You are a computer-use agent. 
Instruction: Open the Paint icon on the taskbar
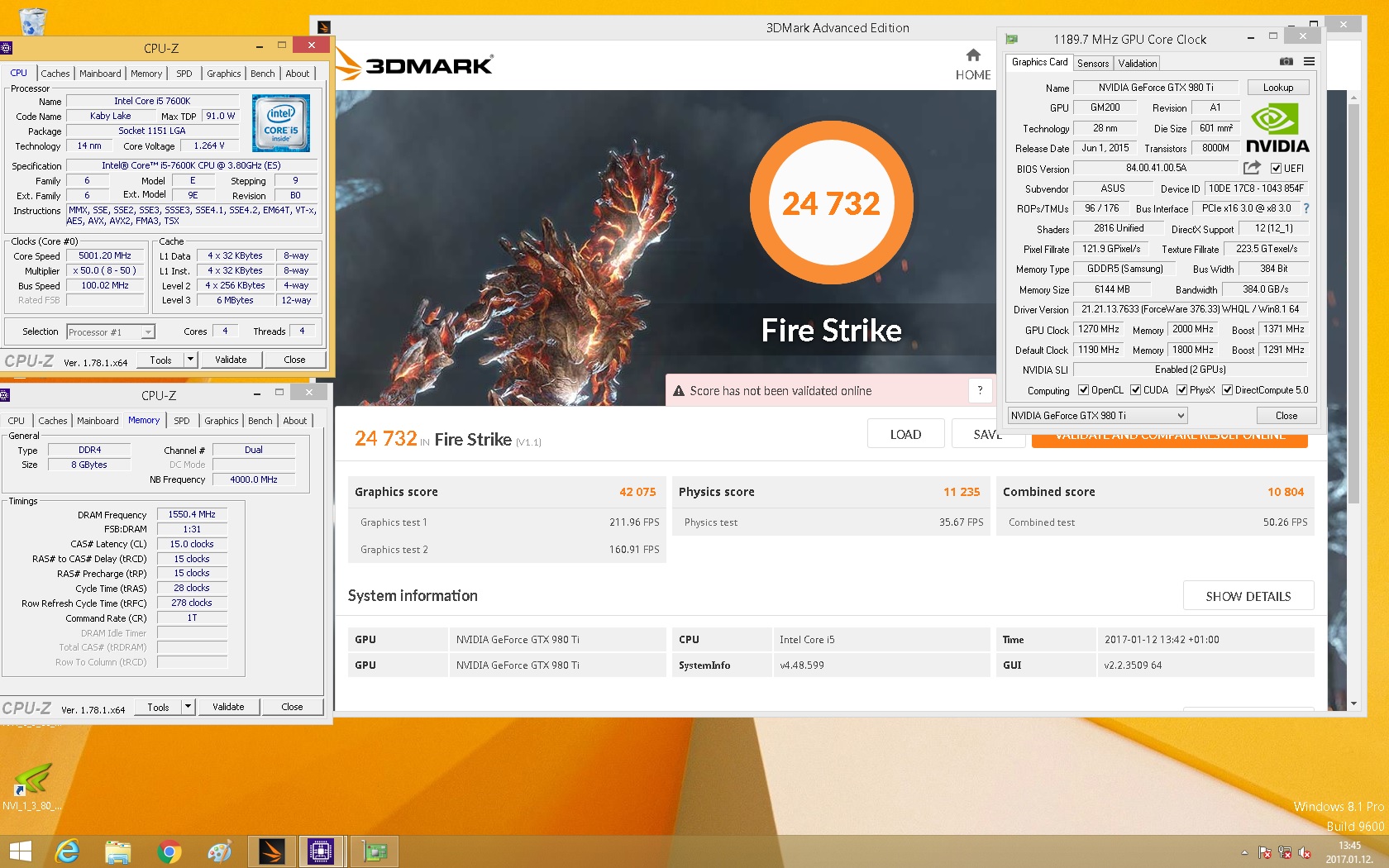click(220, 851)
